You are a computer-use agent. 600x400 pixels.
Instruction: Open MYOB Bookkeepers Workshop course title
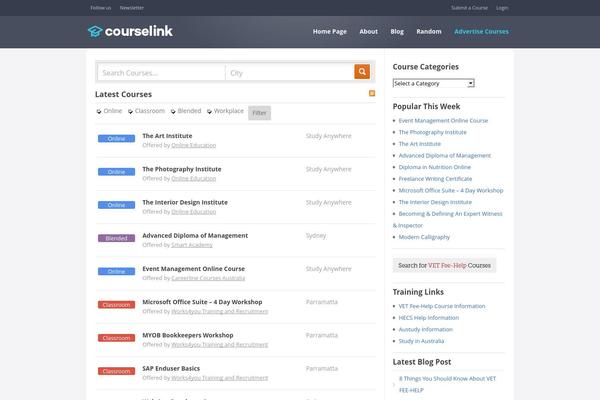click(x=188, y=335)
